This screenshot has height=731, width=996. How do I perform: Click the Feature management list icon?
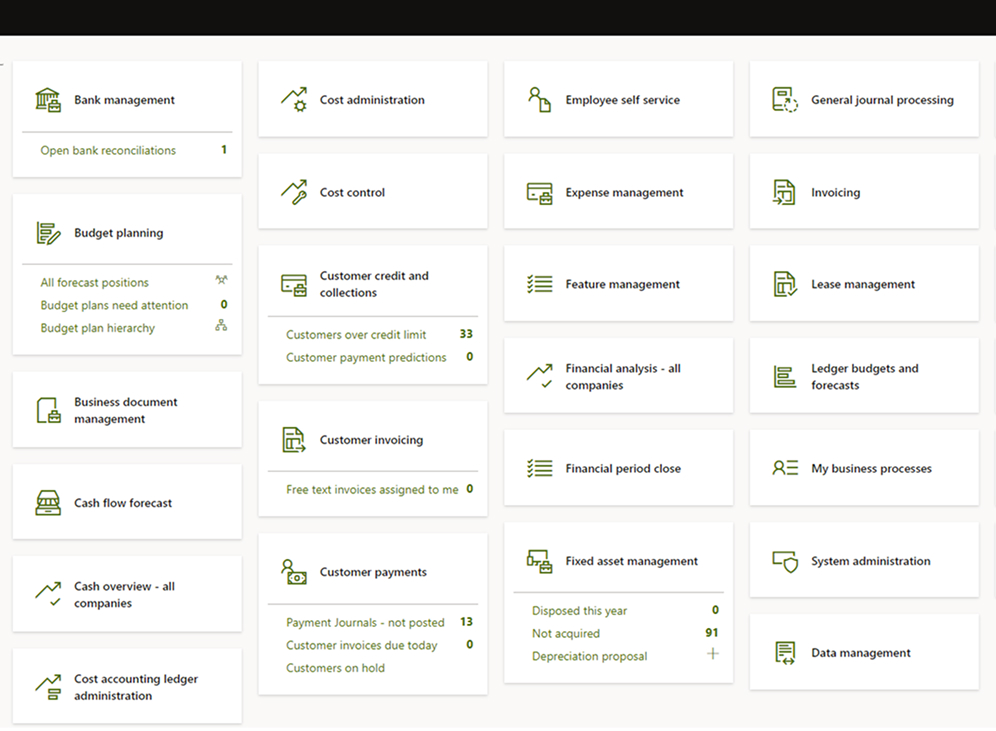click(x=539, y=284)
